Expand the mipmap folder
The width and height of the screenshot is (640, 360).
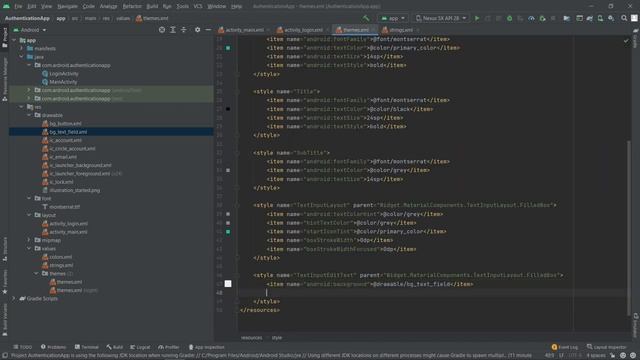29,240
